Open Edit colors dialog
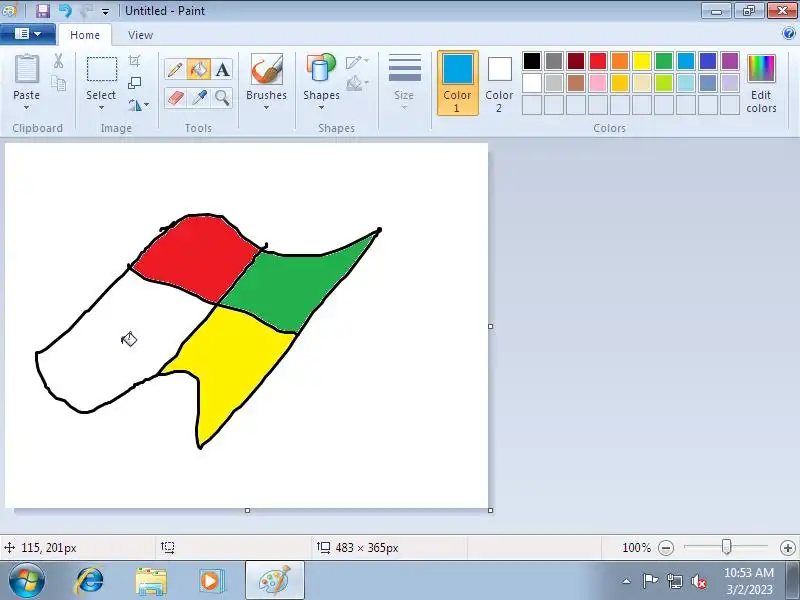The image size is (800, 600). [x=761, y=84]
